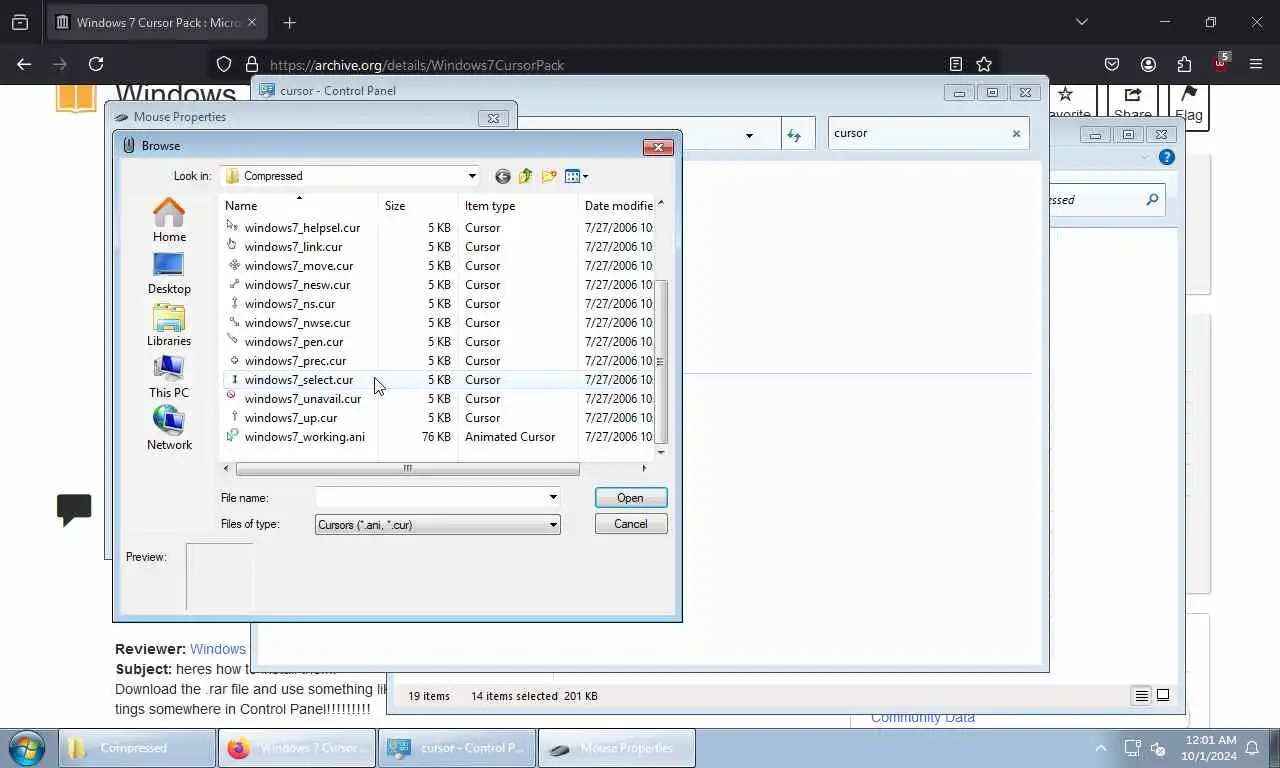The height and width of the screenshot is (768, 1280).
Task: Sort files by Name column header
Action: coord(298,205)
